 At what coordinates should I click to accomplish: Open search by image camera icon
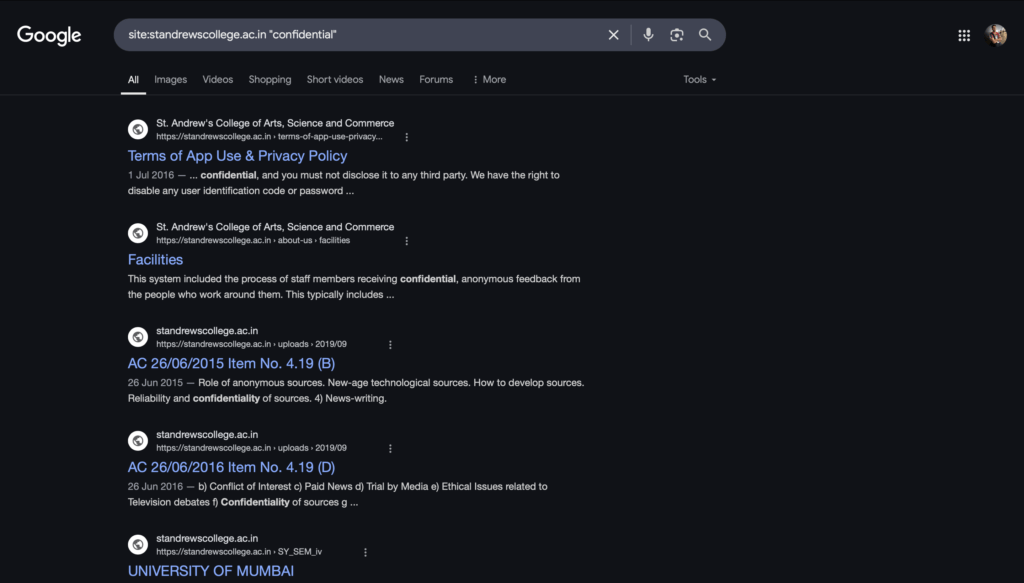click(677, 35)
